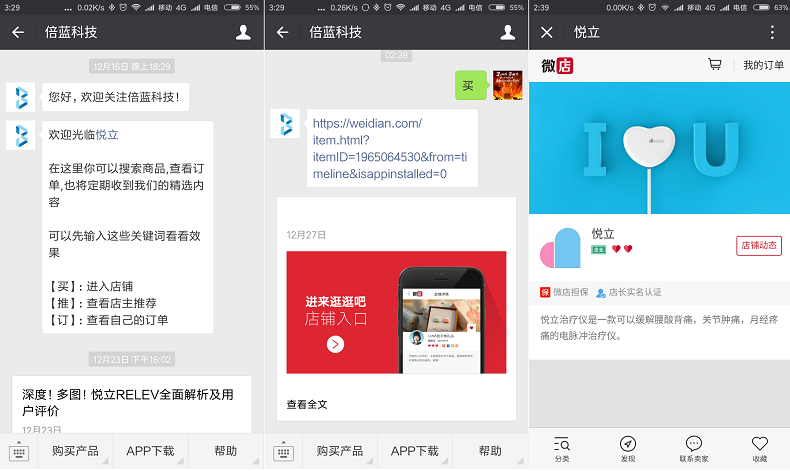Expand APP下载 menu in left chat
The width and height of the screenshot is (790, 471).
tap(151, 451)
